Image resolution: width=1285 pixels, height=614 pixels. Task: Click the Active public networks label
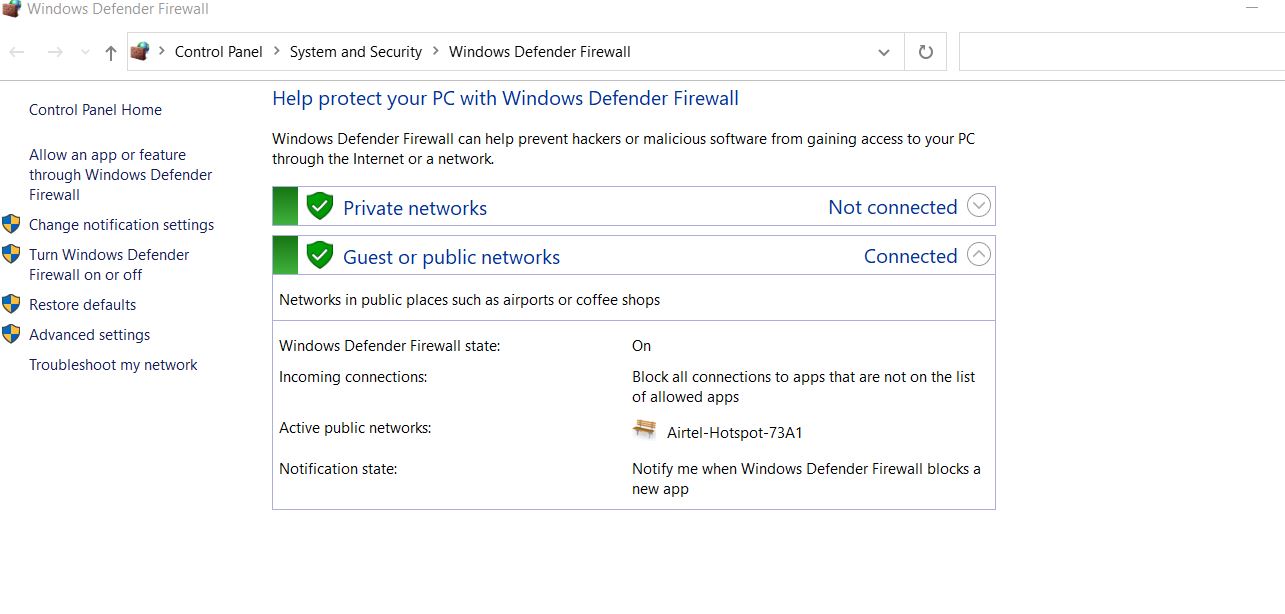(x=355, y=428)
